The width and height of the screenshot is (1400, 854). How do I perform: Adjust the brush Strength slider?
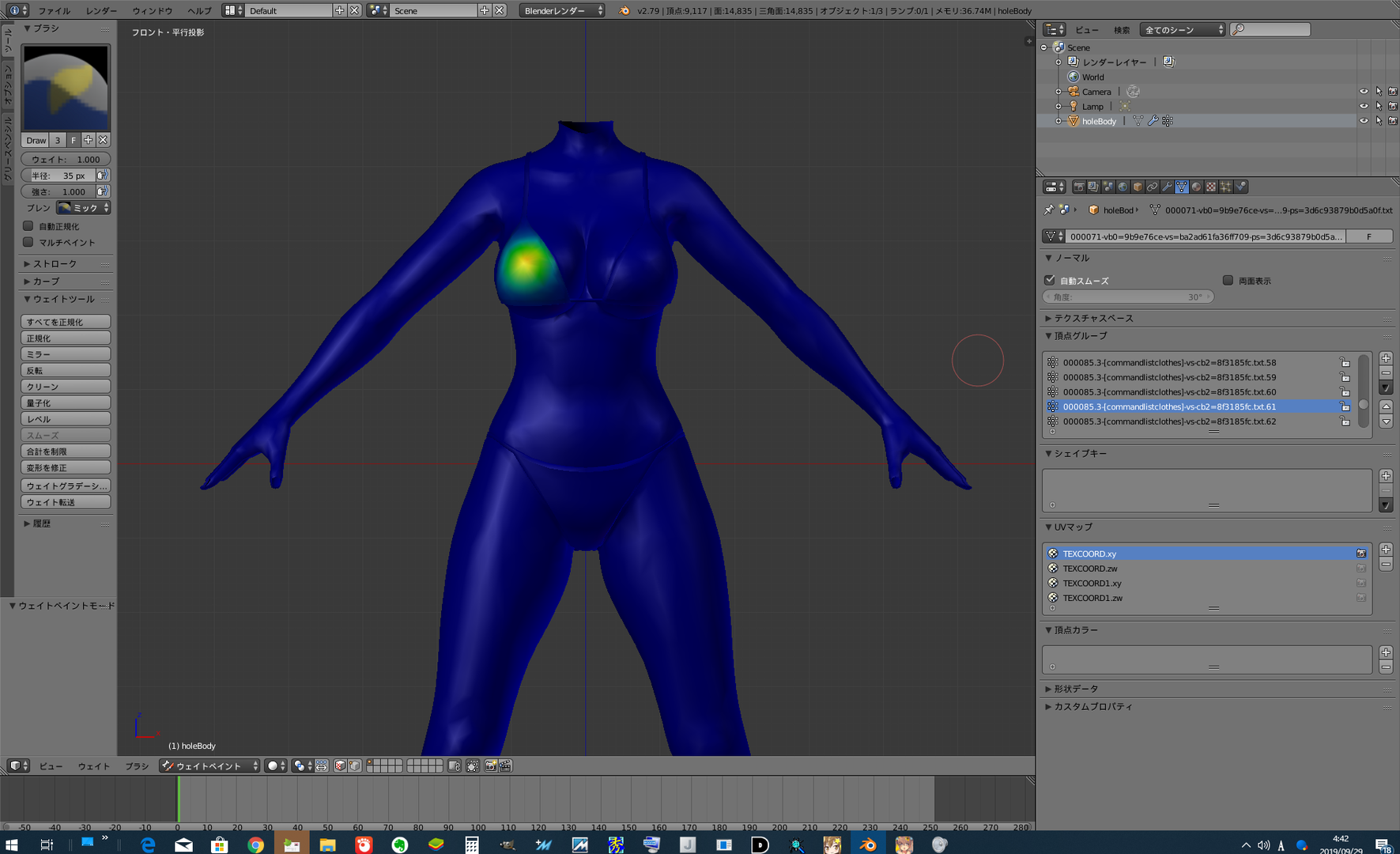[x=58, y=191]
